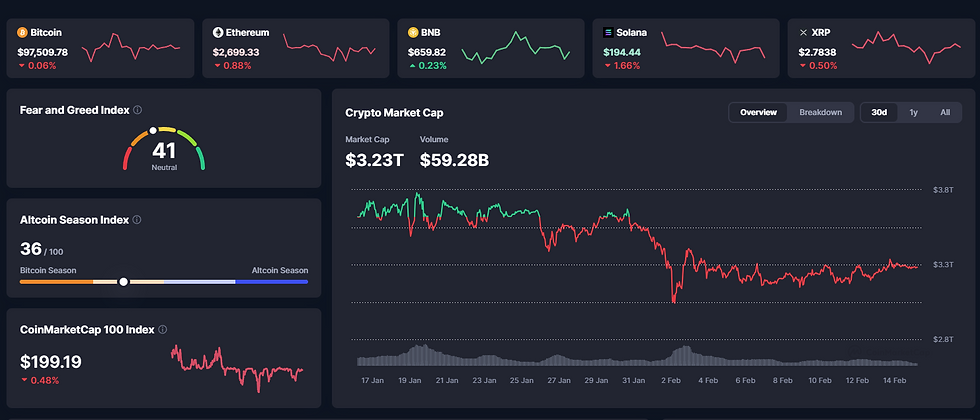Click XRP price $2.7838
This screenshot has height=420, width=980.
coord(818,52)
